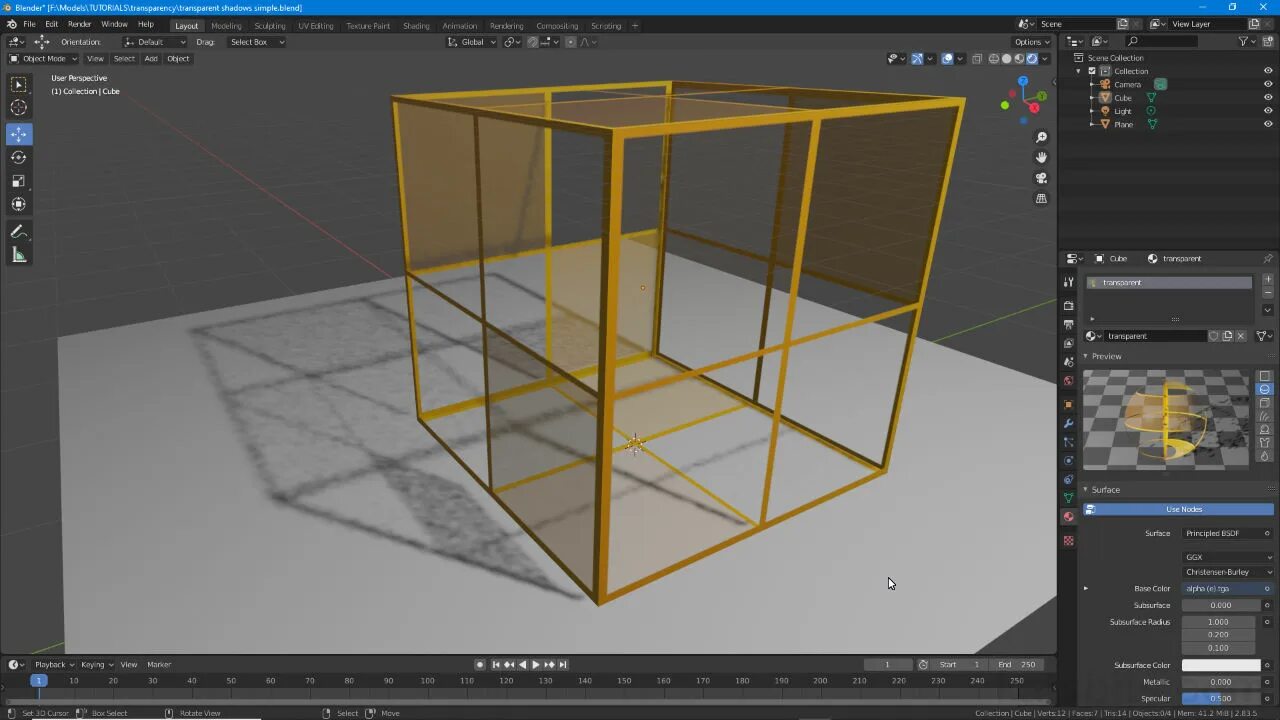Open the Output properties tab
This screenshot has height=720, width=1280.
1068,325
